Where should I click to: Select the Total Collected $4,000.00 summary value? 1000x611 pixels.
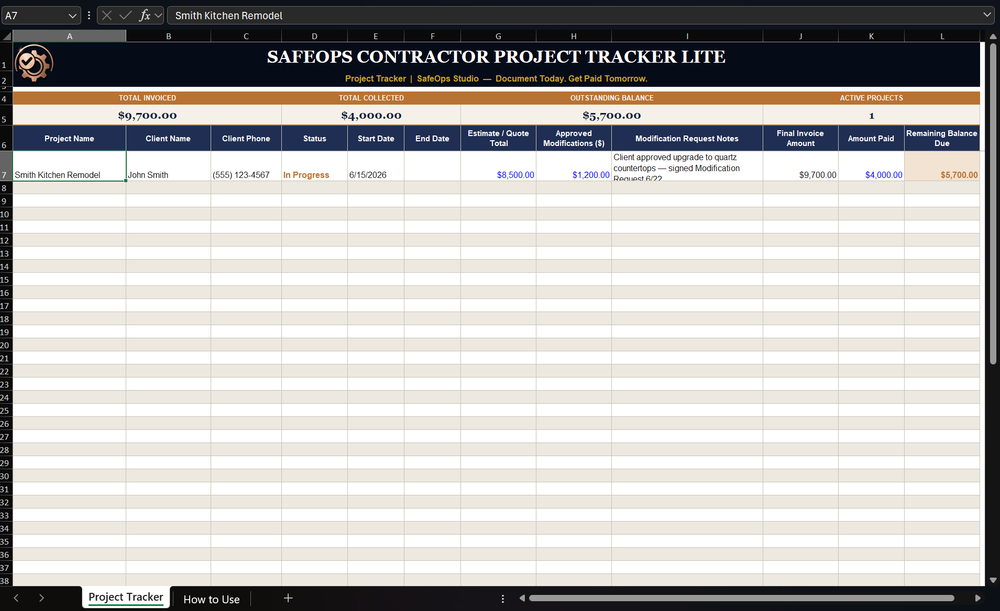371,115
